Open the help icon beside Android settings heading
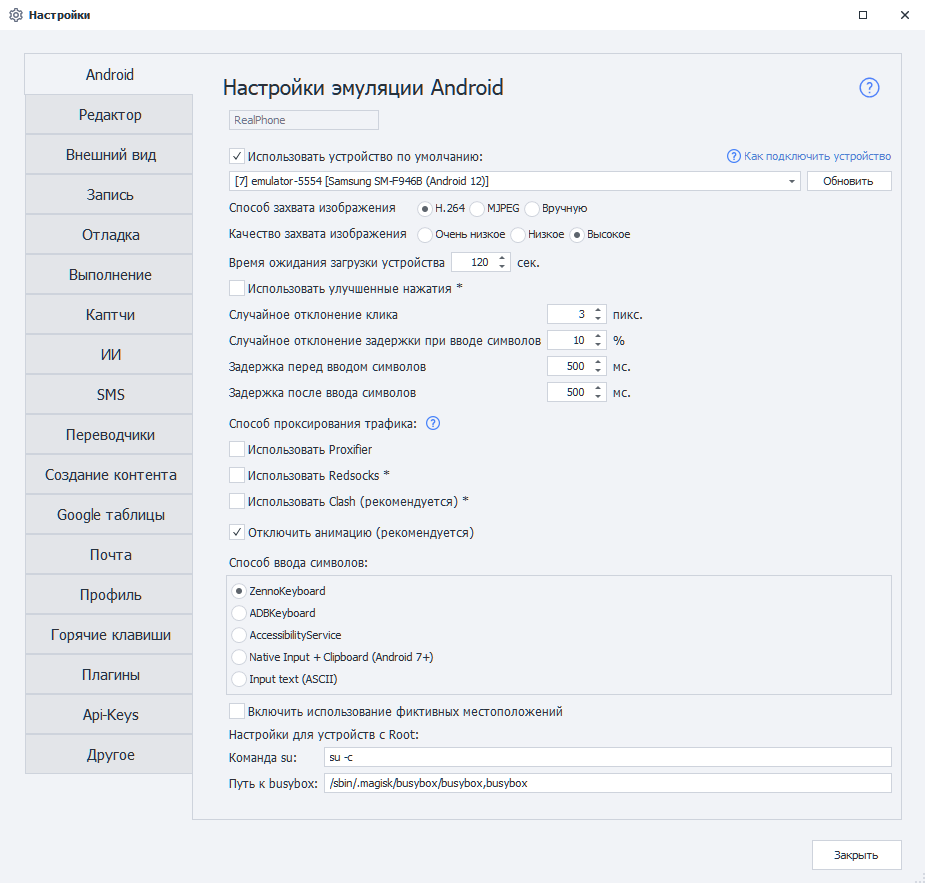 point(869,88)
